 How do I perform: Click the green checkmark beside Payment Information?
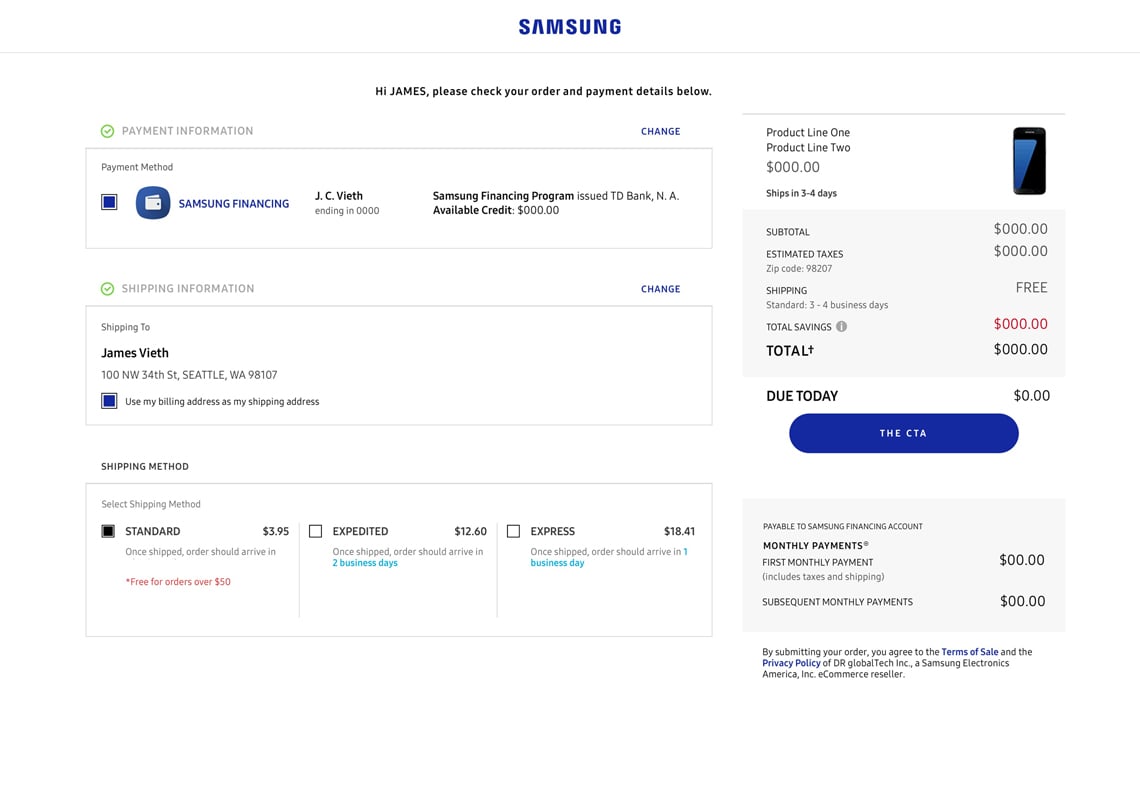(x=107, y=131)
